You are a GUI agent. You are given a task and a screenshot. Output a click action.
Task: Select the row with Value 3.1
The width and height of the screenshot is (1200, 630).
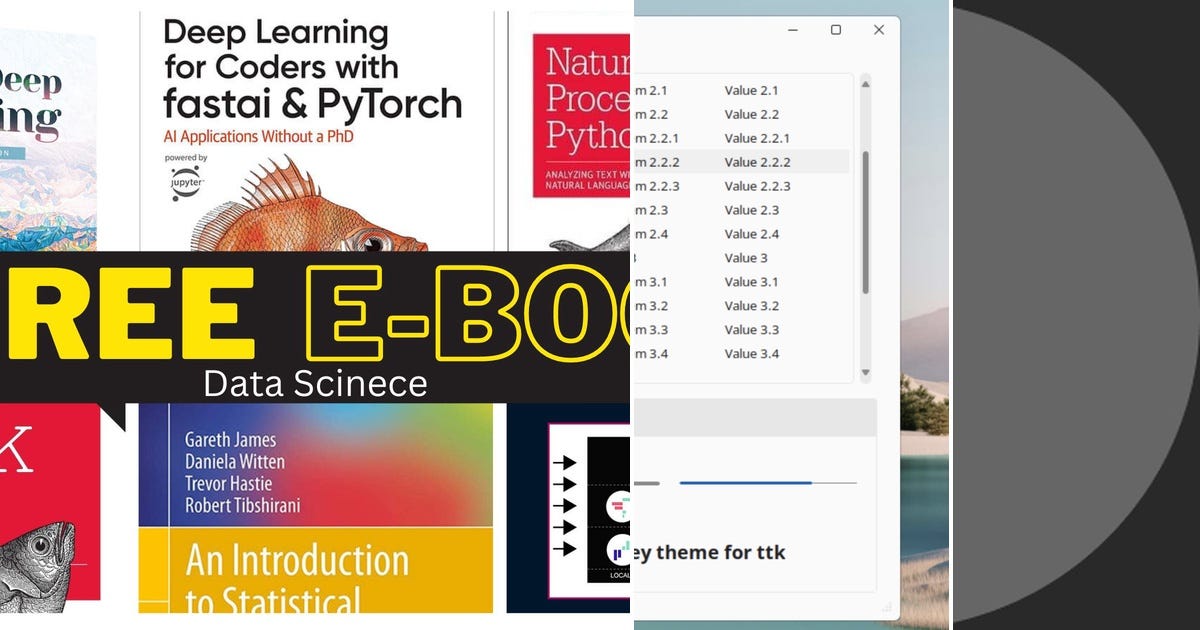point(741,282)
